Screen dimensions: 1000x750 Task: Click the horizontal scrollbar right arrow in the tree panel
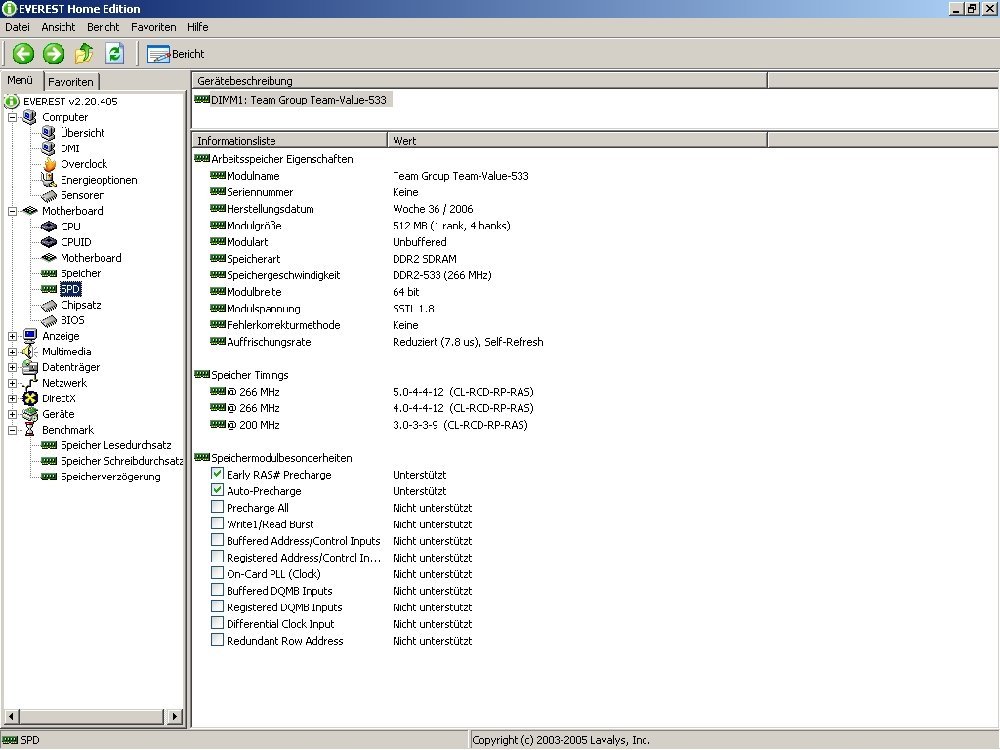(x=176, y=717)
